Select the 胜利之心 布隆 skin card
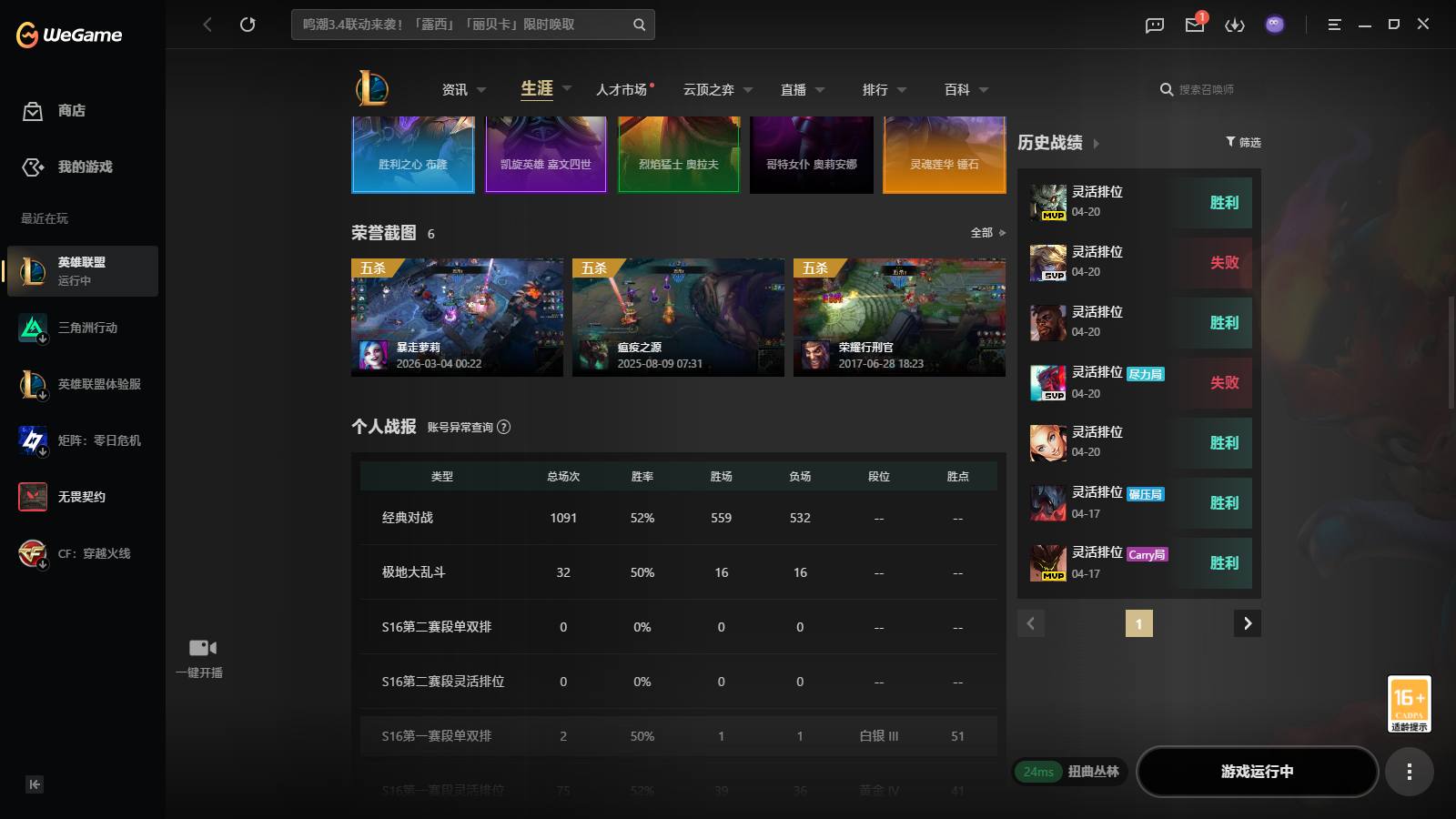The width and height of the screenshot is (1456, 819). coord(413,155)
